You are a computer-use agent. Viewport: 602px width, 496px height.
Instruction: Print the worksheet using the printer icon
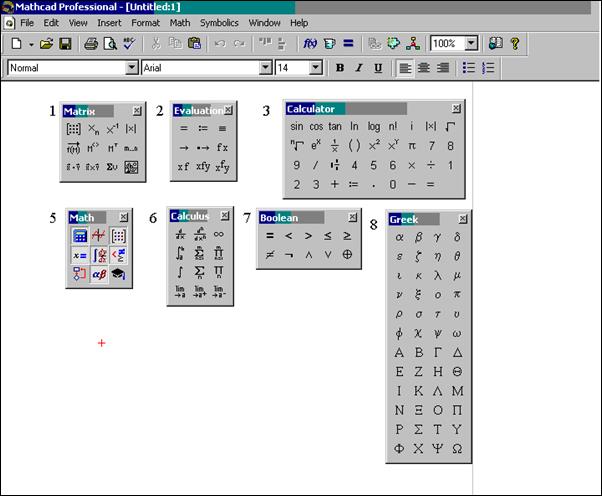pyautogui.click(x=91, y=43)
